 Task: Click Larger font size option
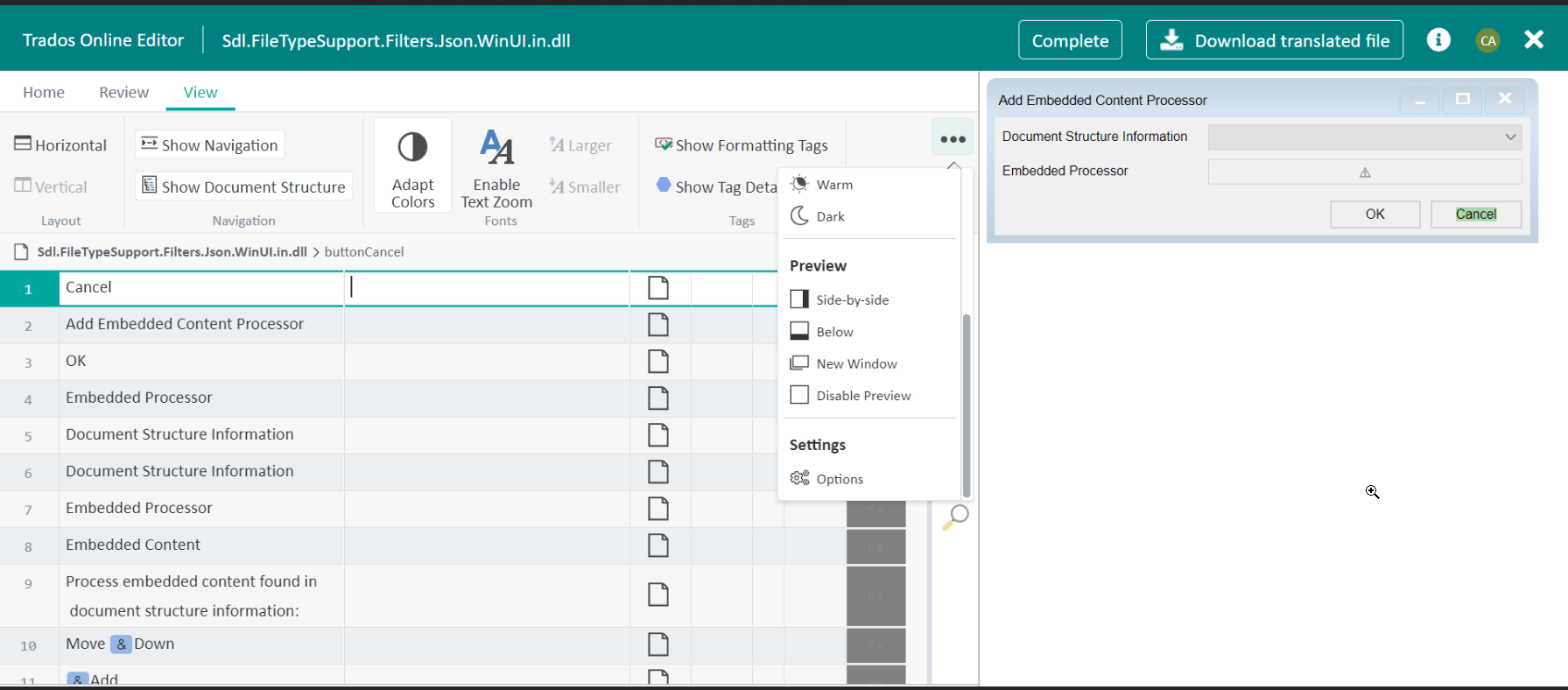[580, 145]
